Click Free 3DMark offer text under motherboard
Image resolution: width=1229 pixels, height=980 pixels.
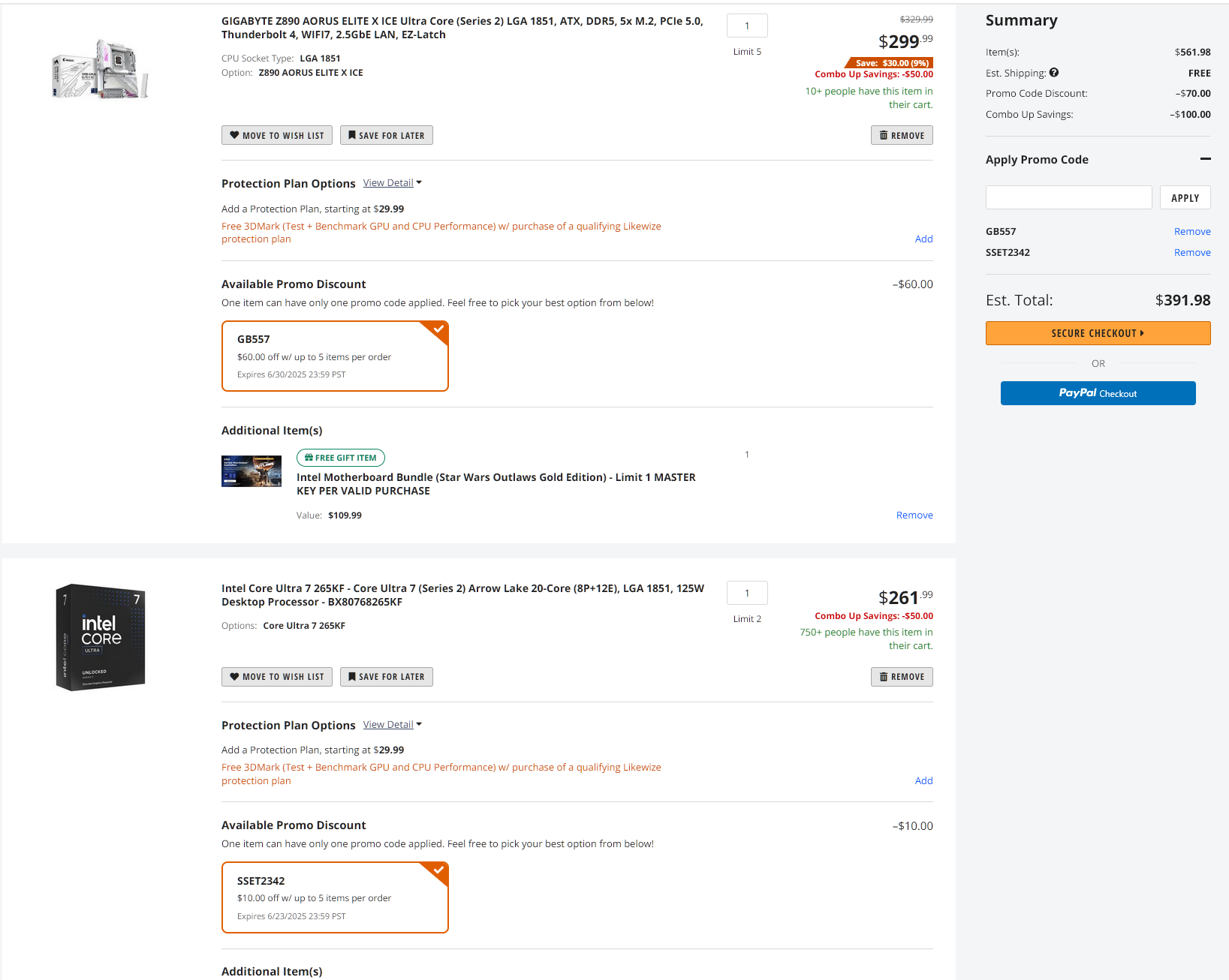441,233
